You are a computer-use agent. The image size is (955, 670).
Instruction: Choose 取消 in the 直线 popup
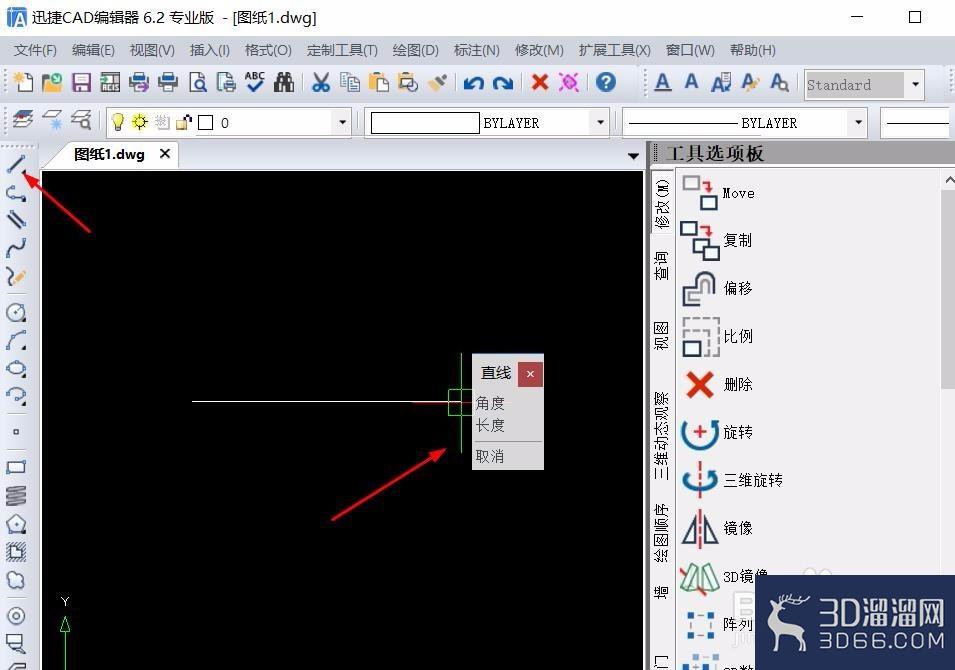(x=490, y=456)
